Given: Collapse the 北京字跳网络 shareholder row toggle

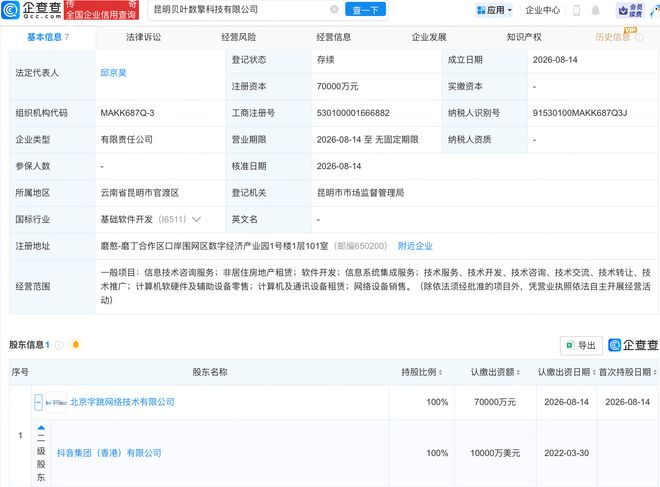Looking at the screenshot, I should tap(38, 402).
